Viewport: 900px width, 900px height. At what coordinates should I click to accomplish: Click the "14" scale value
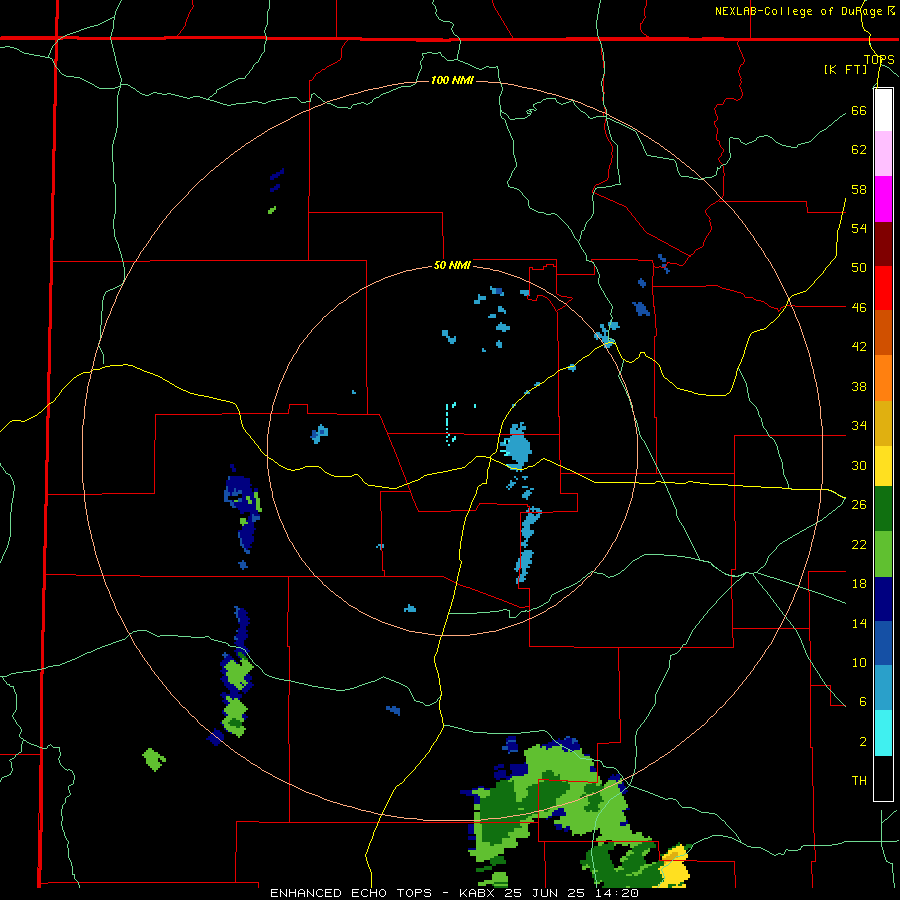[859, 623]
